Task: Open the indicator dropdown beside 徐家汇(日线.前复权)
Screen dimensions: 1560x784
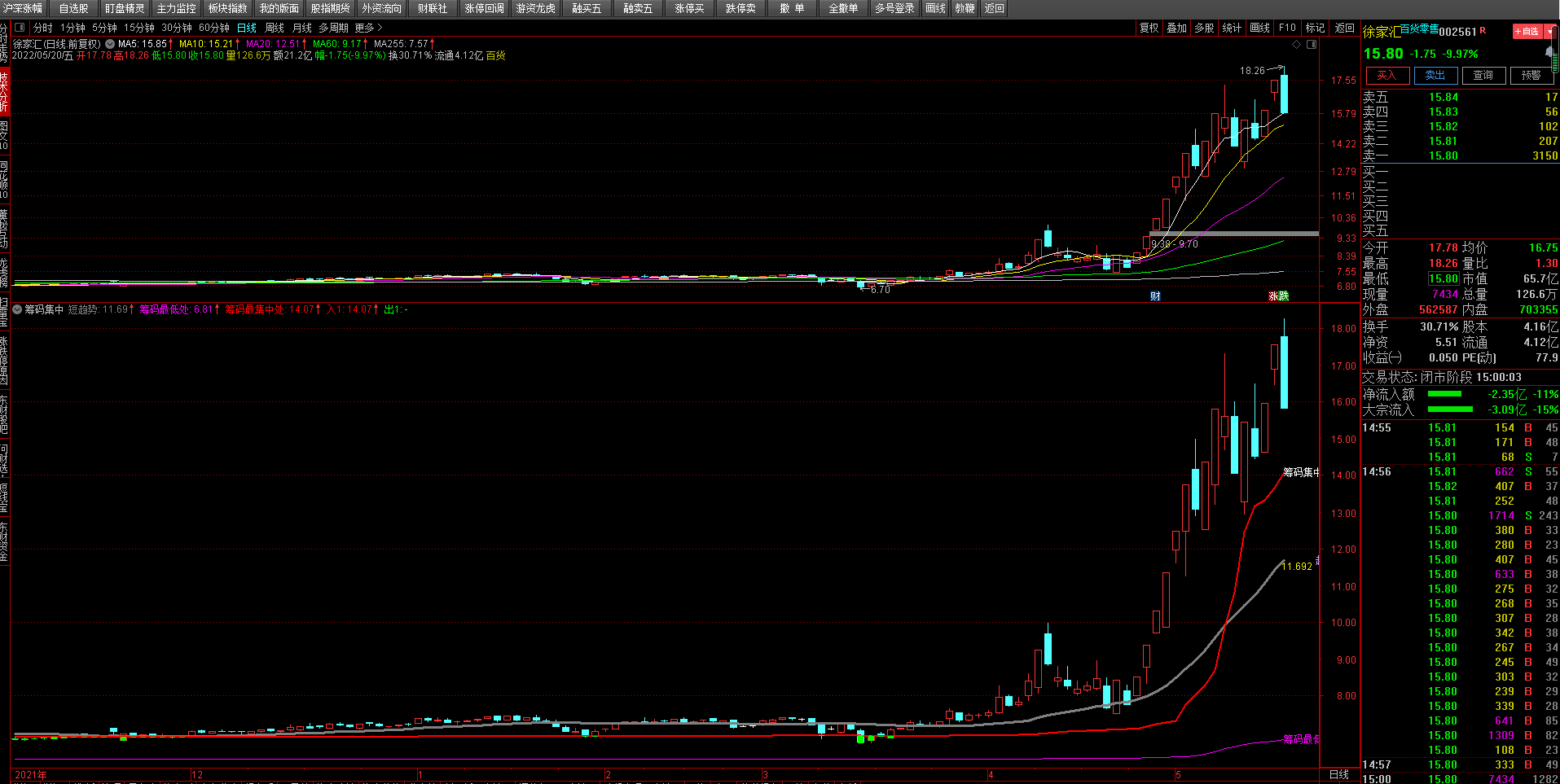Action: click(x=110, y=44)
